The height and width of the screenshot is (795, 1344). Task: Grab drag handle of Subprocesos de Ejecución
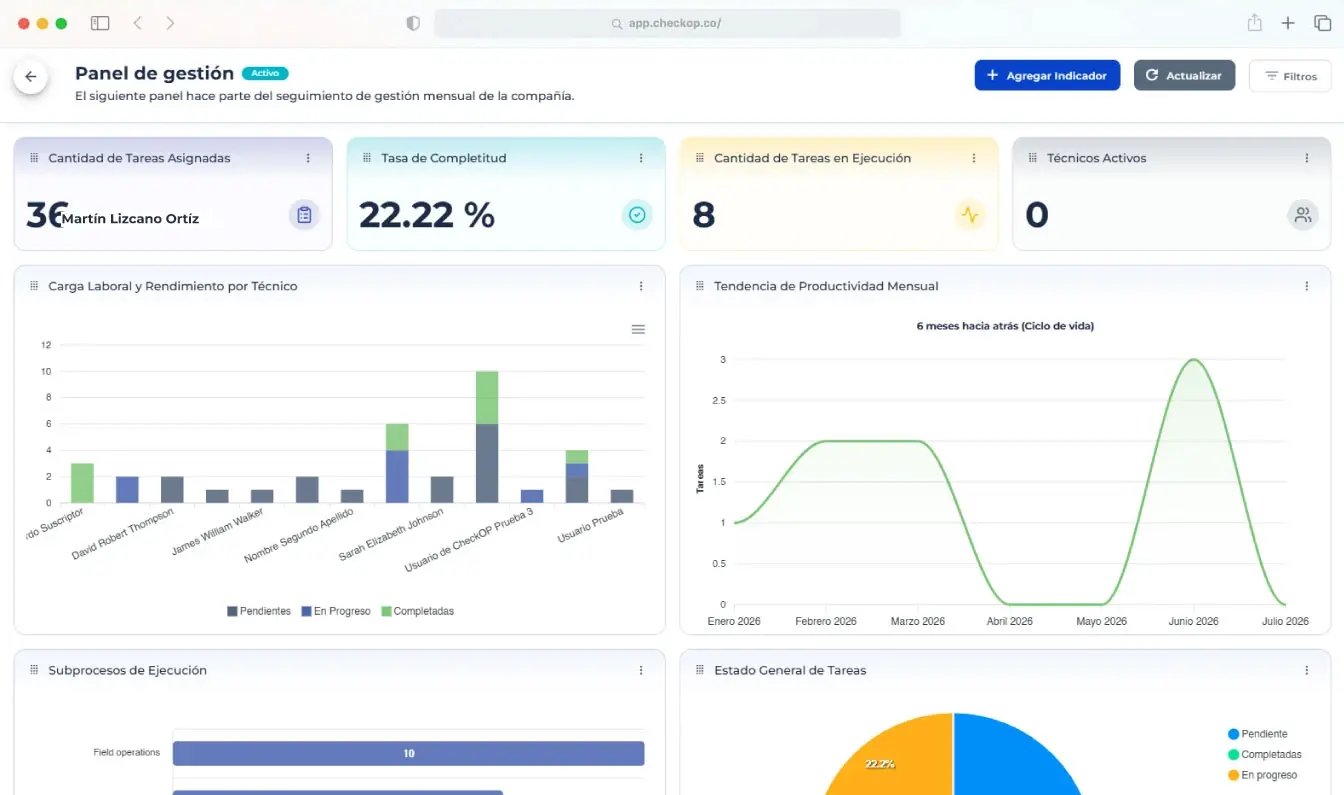(34, 670)
